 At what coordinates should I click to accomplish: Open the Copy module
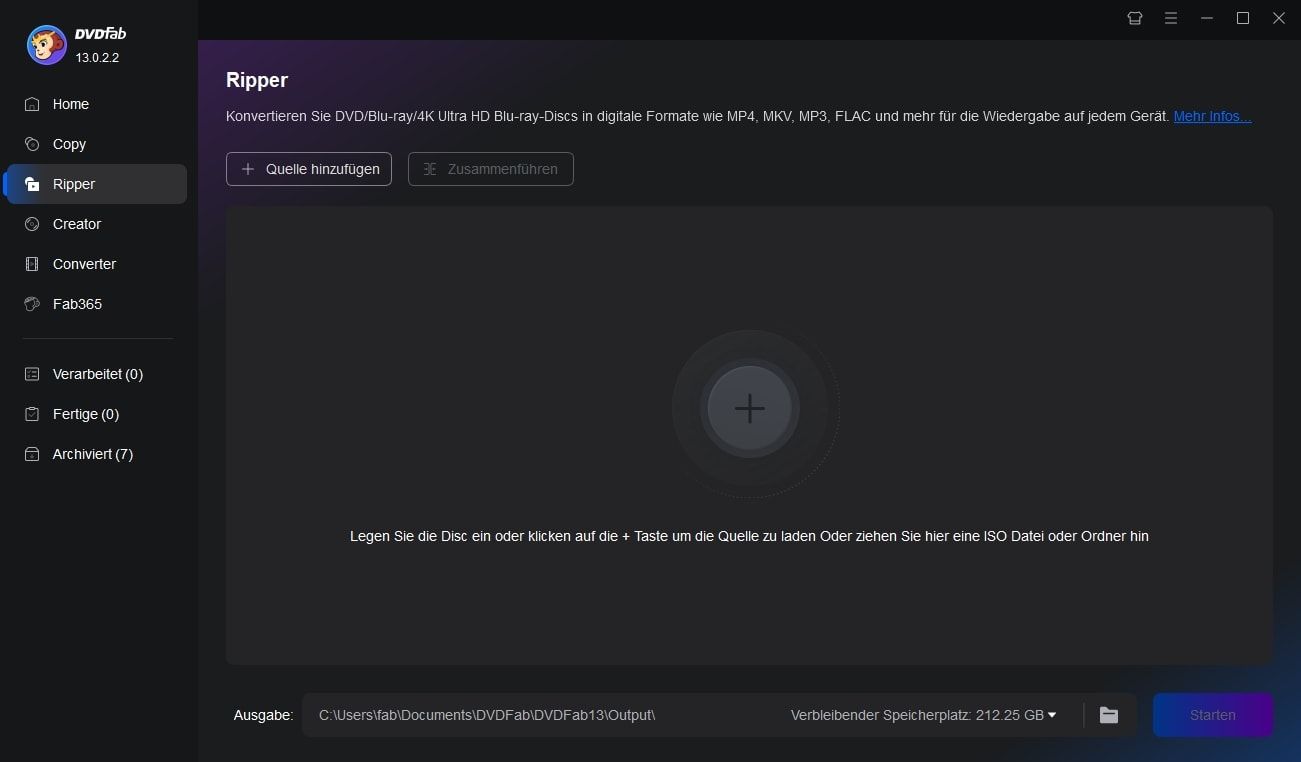click(96, 144)
